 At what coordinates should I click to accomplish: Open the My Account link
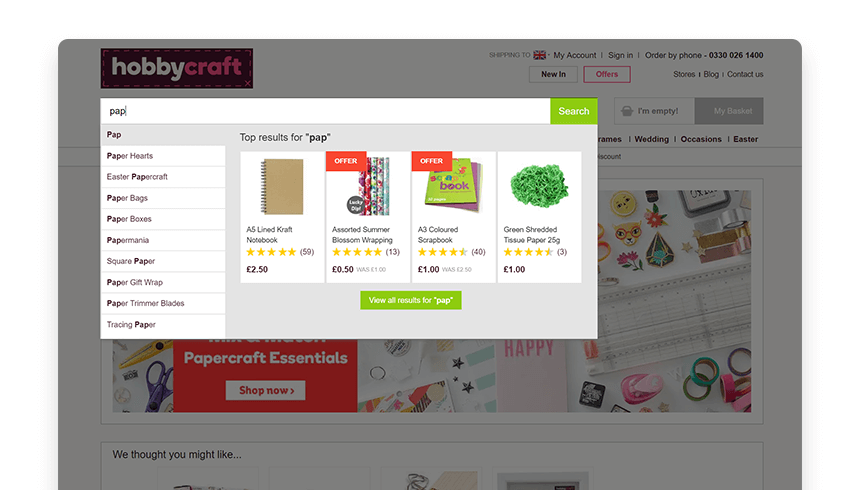(575, 55)
